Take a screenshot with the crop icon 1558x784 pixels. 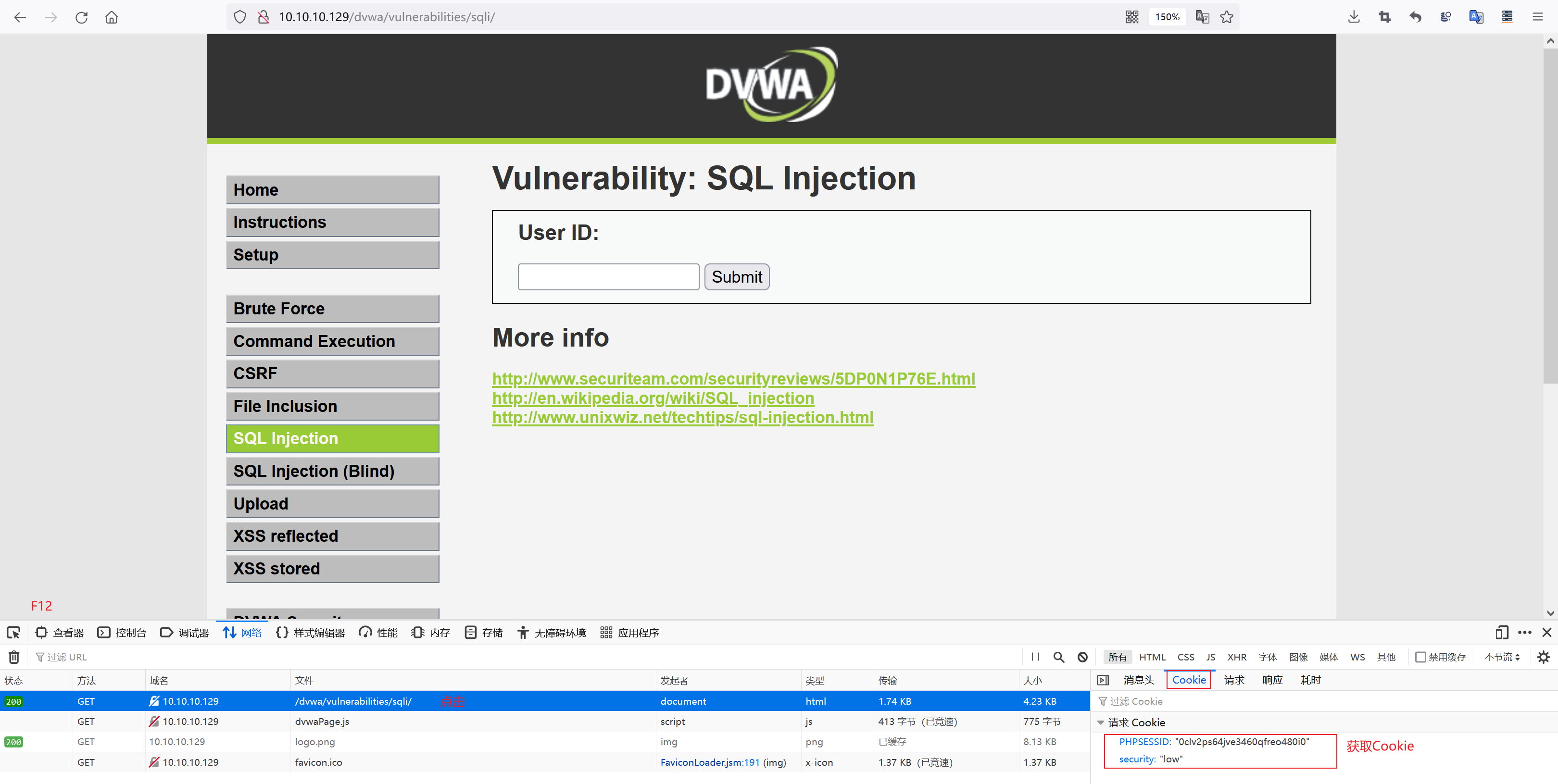point(1384,17)
